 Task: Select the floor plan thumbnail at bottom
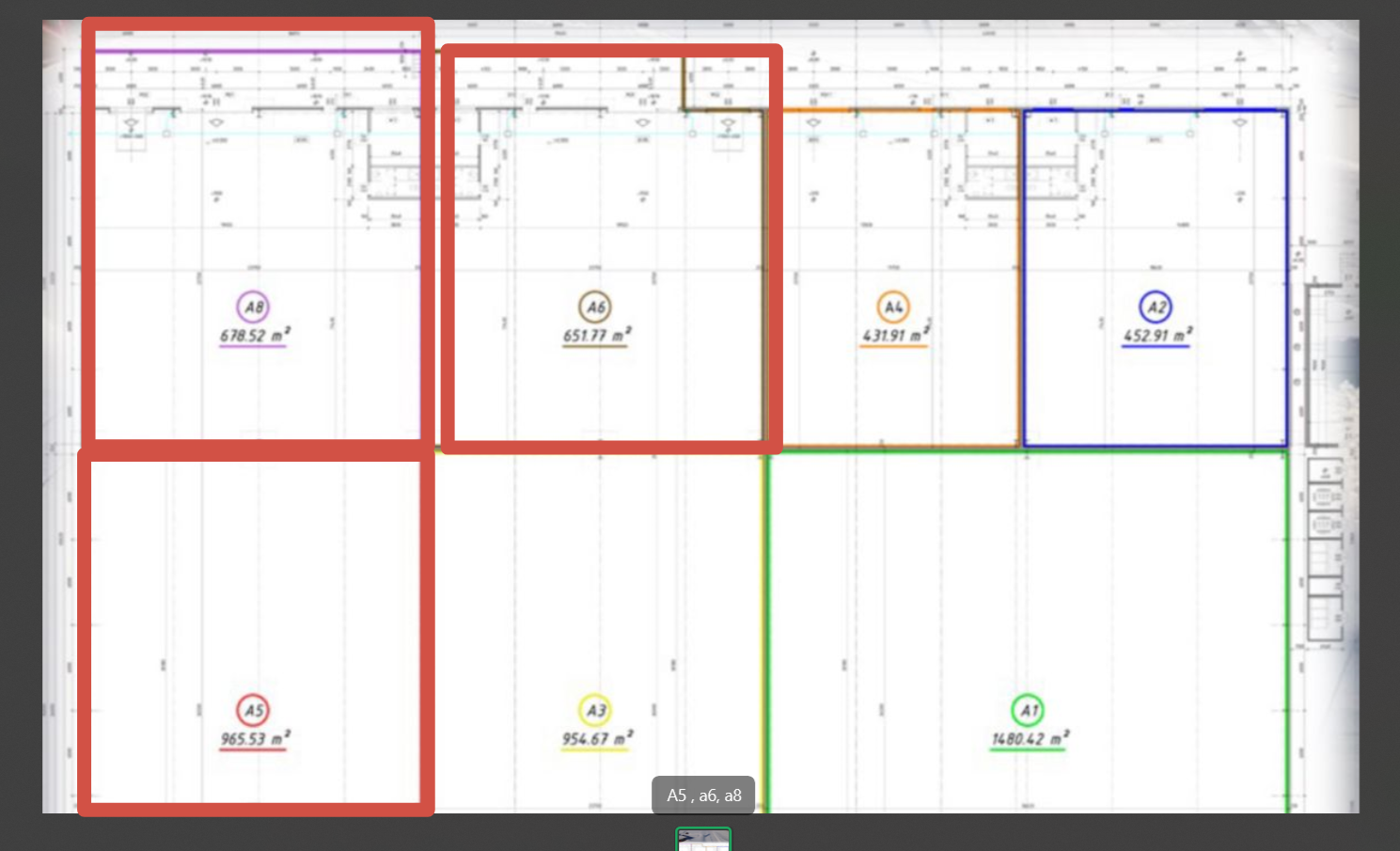coord(702,840)
